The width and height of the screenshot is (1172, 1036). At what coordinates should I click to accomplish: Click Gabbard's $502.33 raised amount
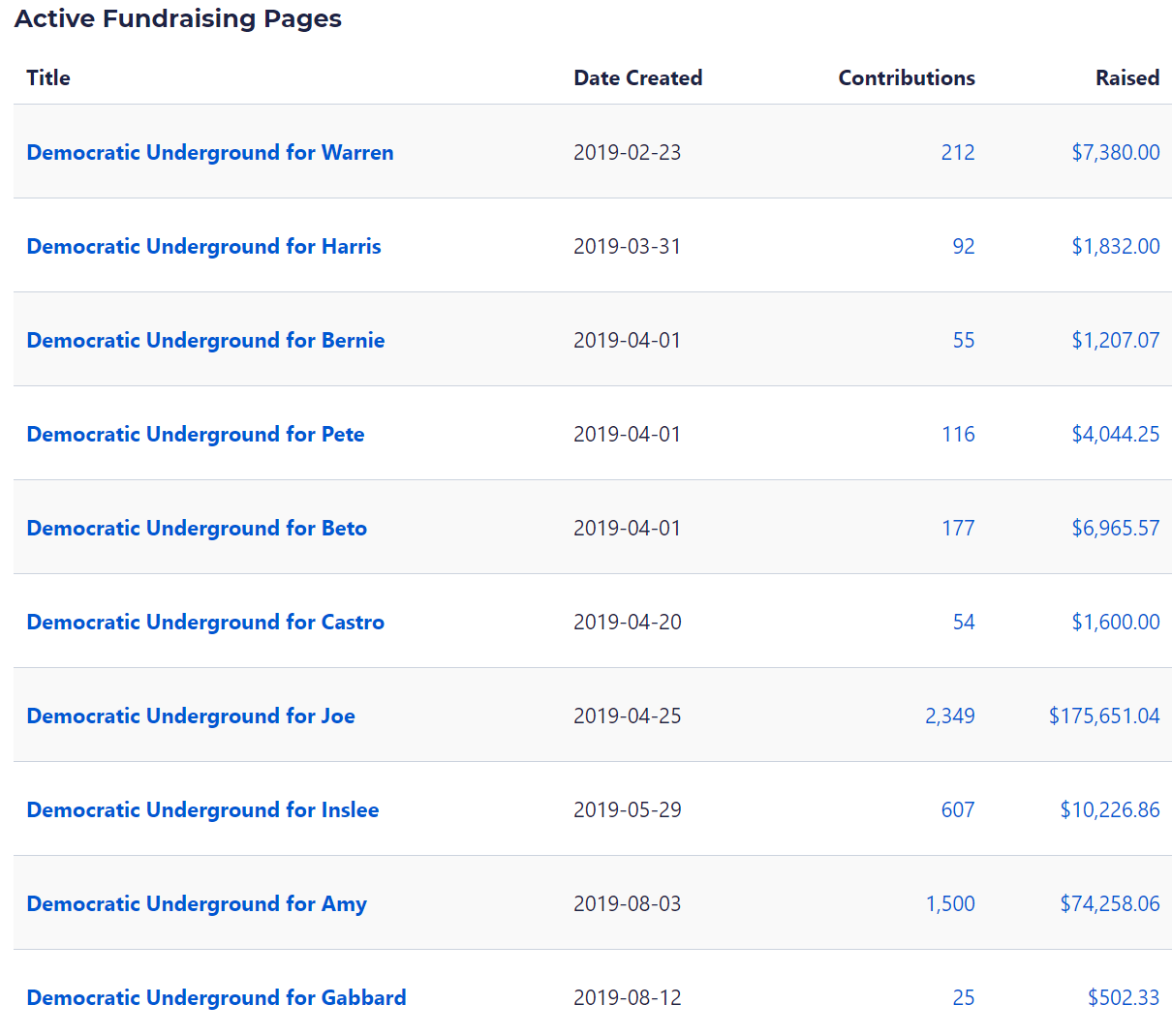[x=1123, y=997]
